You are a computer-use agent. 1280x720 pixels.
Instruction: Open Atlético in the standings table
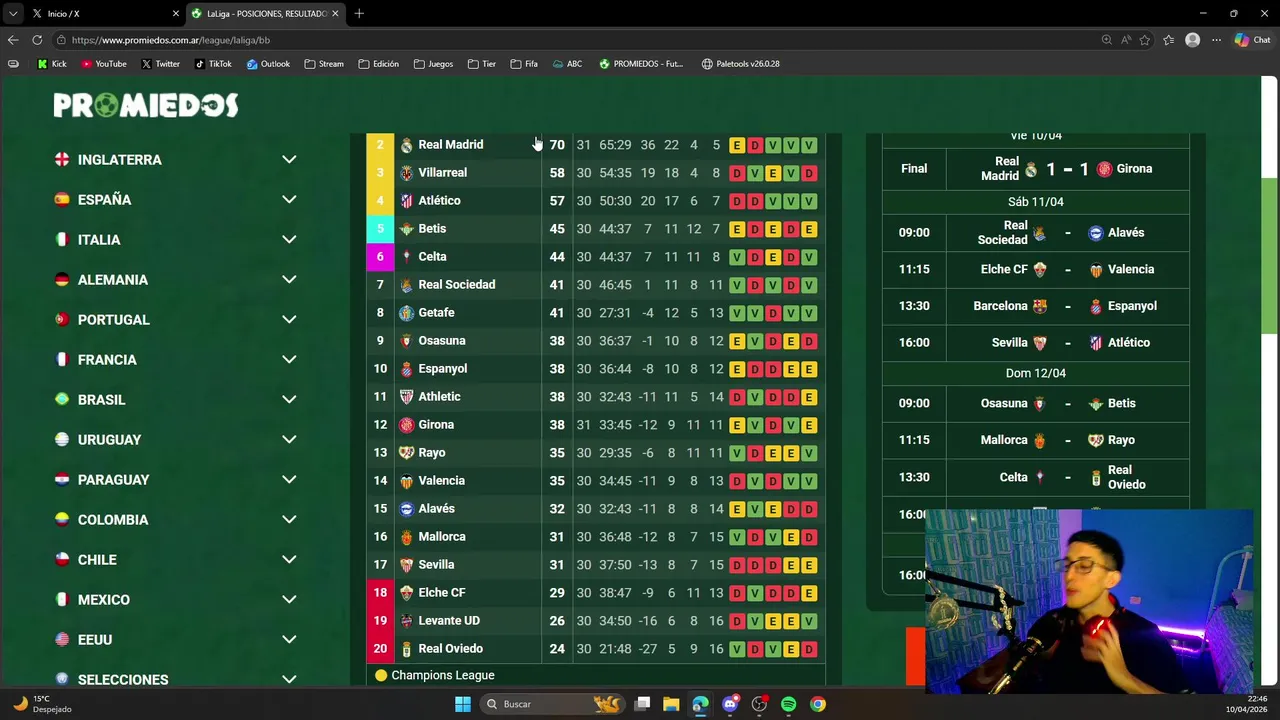(x=439, y=201)
